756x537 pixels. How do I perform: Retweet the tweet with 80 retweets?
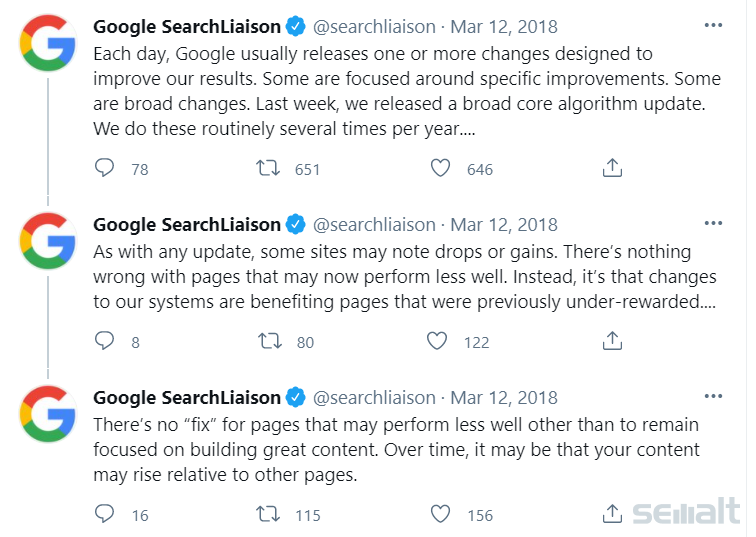pos(270,341)
